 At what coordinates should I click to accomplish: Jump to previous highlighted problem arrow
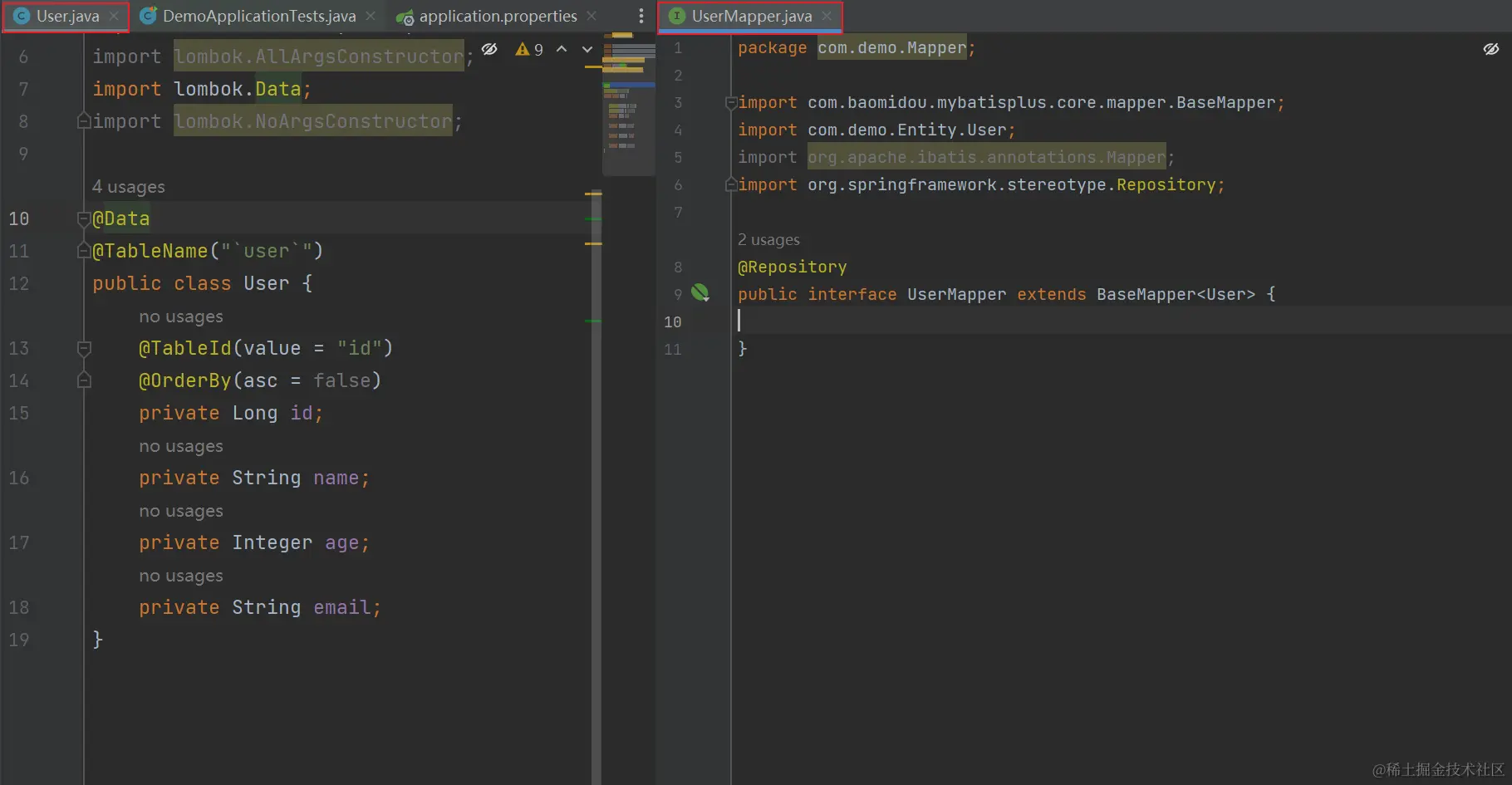coord(562,49)
